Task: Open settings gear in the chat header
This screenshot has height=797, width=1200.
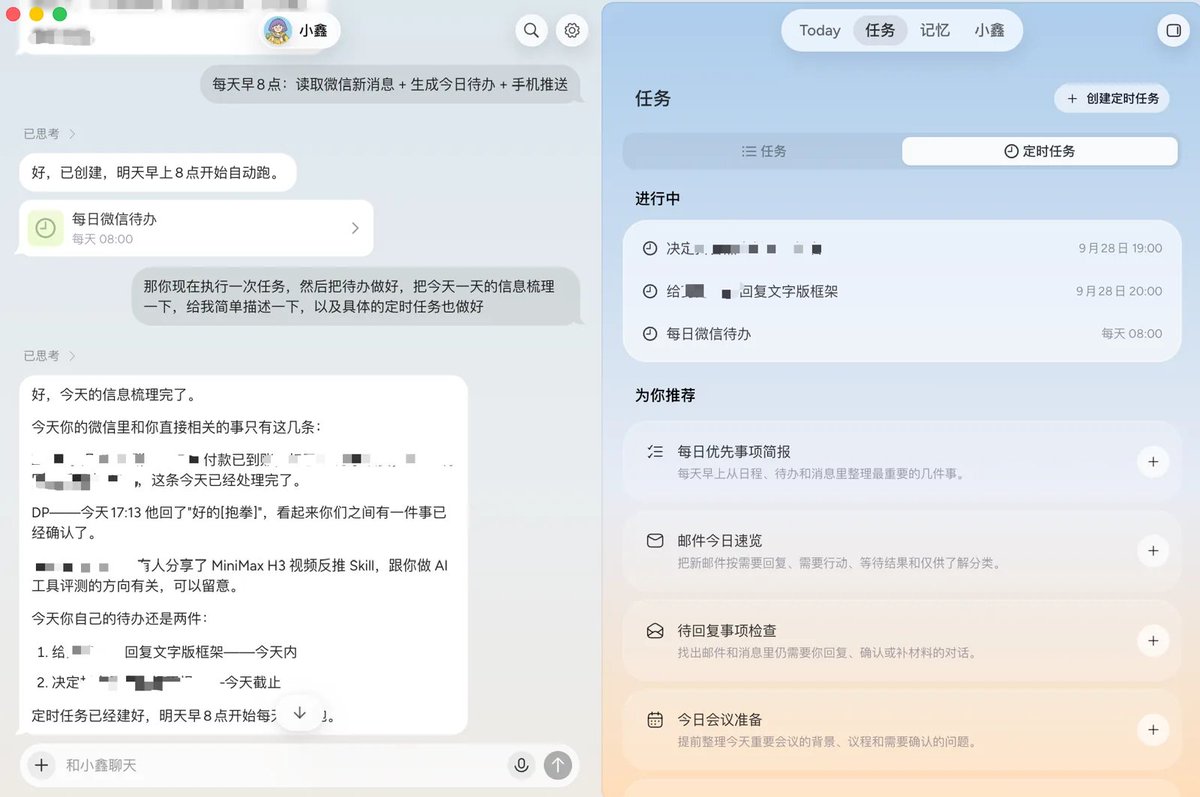Action: [572, 31]
